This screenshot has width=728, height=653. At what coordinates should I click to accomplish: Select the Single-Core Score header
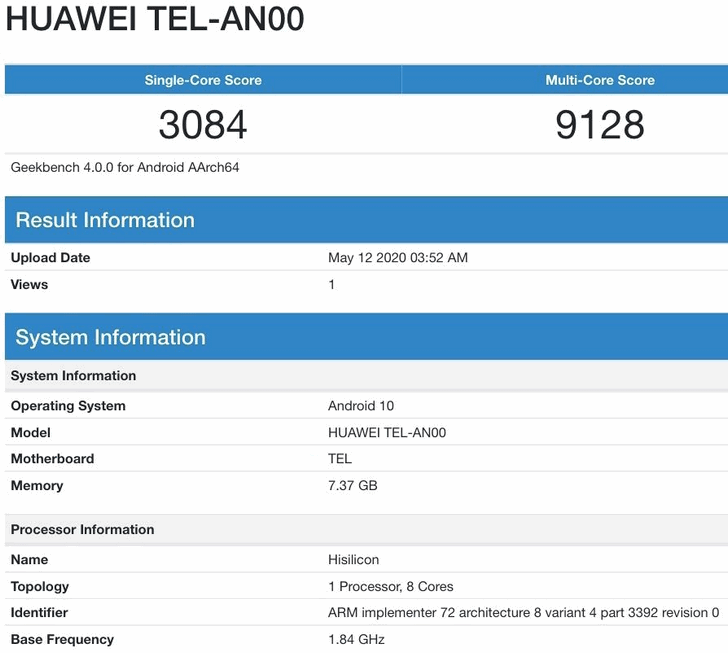pos(203,80)
